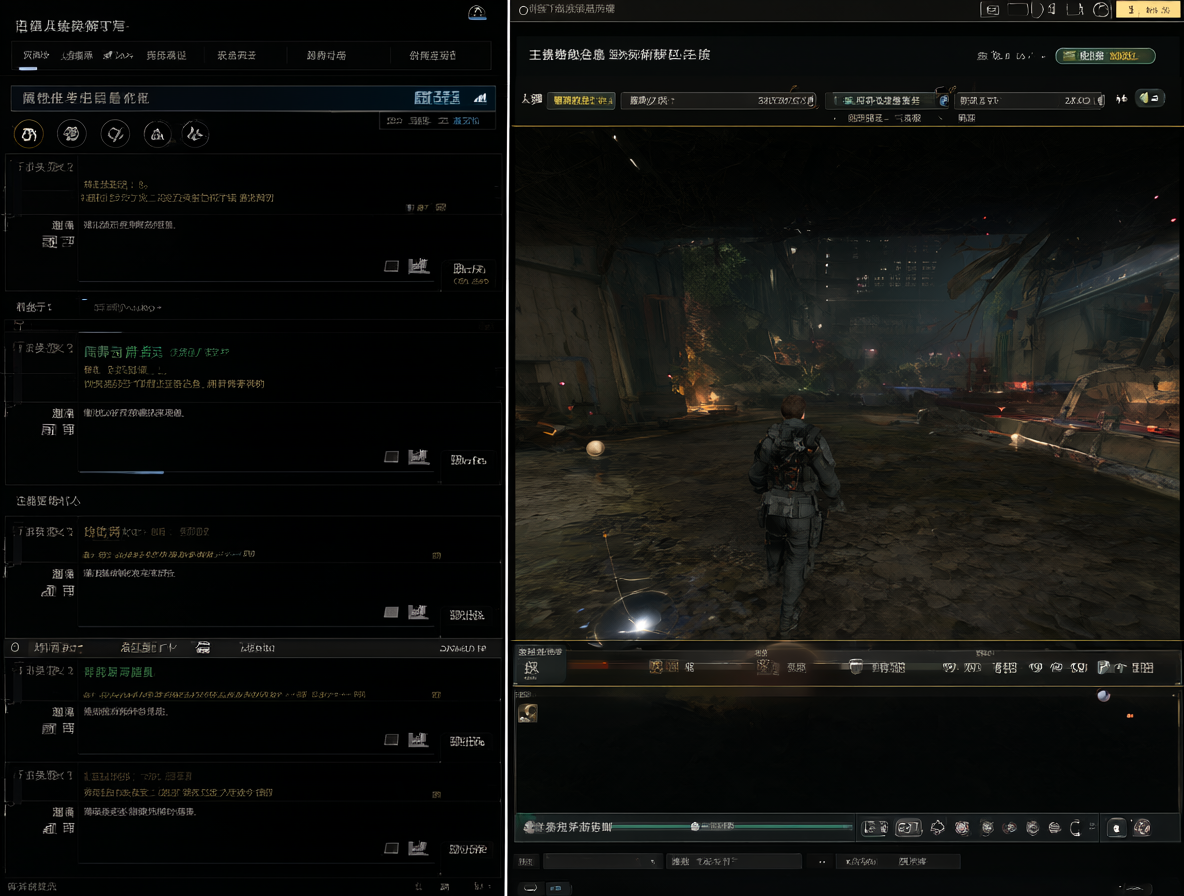Click the blue round icon inside the green-labeled field
Viewport: 1184px width, 896px height.
(x=944, y=100)
